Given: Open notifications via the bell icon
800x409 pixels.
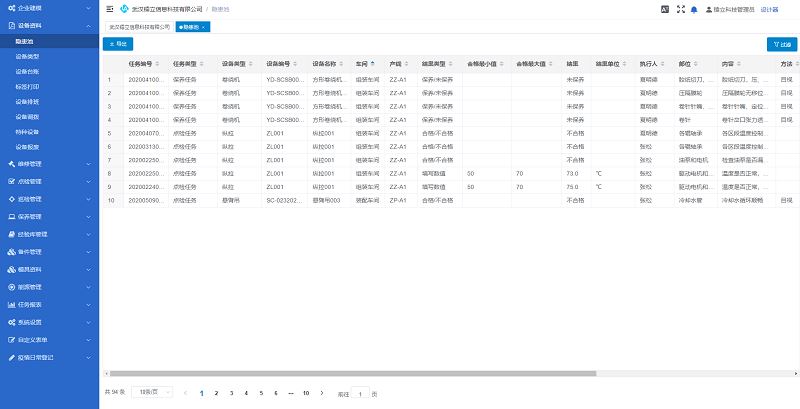Looking at the screenshot, I should (x=694, y=8).
